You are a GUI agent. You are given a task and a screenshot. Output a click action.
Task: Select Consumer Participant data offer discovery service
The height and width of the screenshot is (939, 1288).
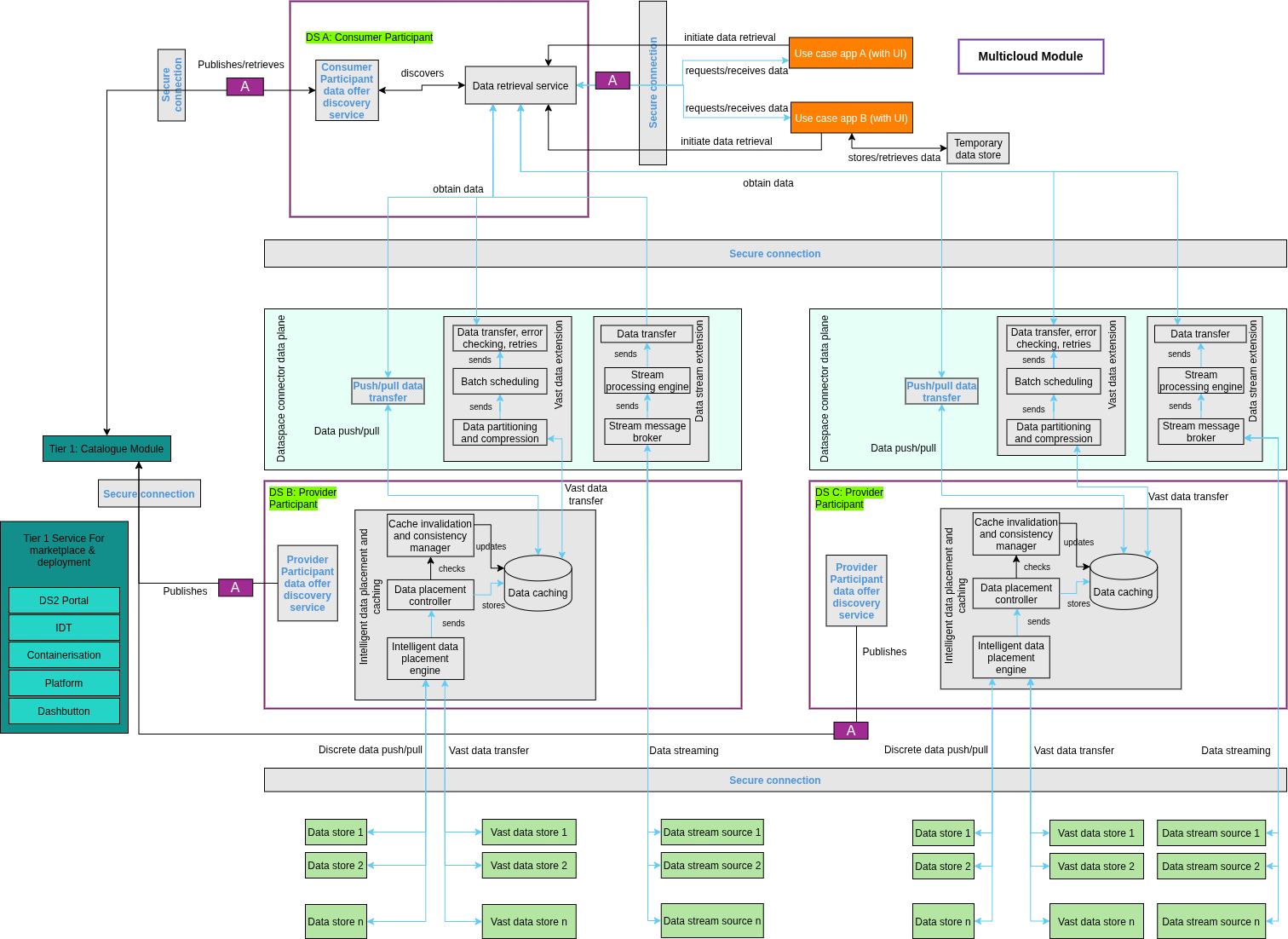(x=346, y=91)
